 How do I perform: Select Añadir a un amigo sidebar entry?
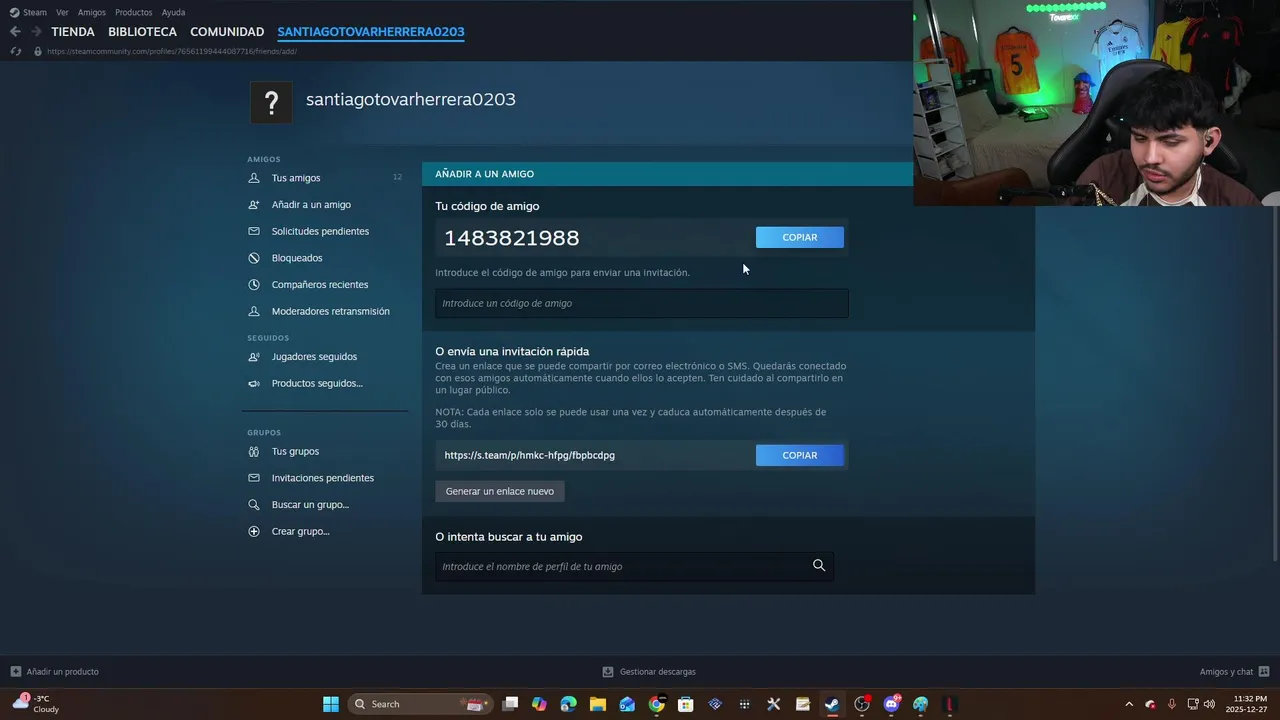coord(311,205)
